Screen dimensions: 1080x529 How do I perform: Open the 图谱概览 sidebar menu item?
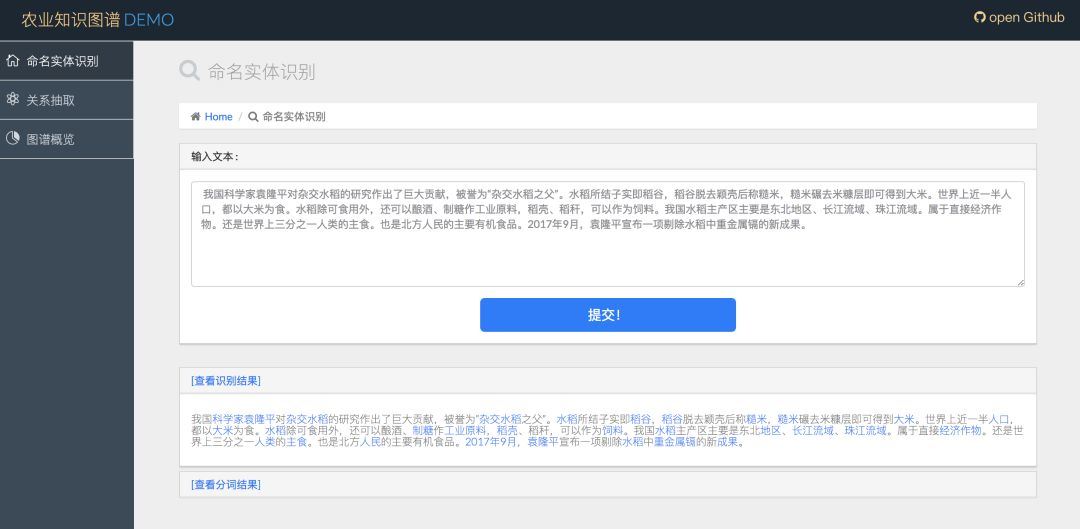(x=67, y=139)
